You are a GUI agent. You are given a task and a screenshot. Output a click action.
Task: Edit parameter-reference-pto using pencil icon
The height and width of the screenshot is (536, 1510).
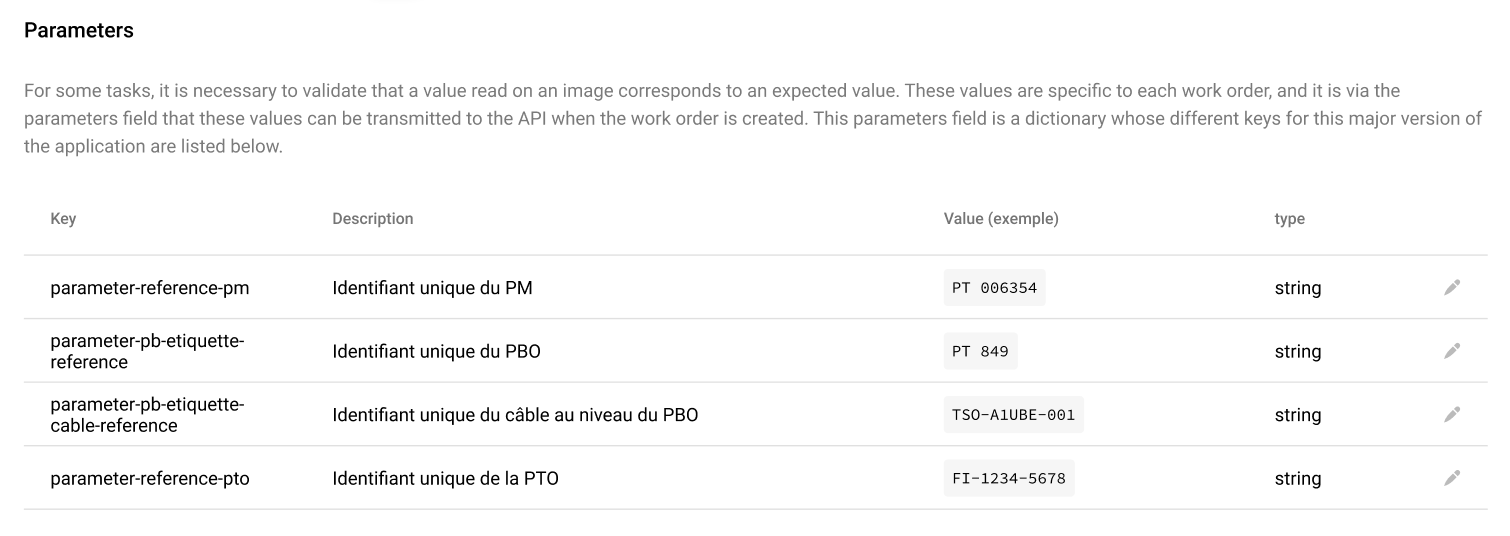click(1452, 478)
